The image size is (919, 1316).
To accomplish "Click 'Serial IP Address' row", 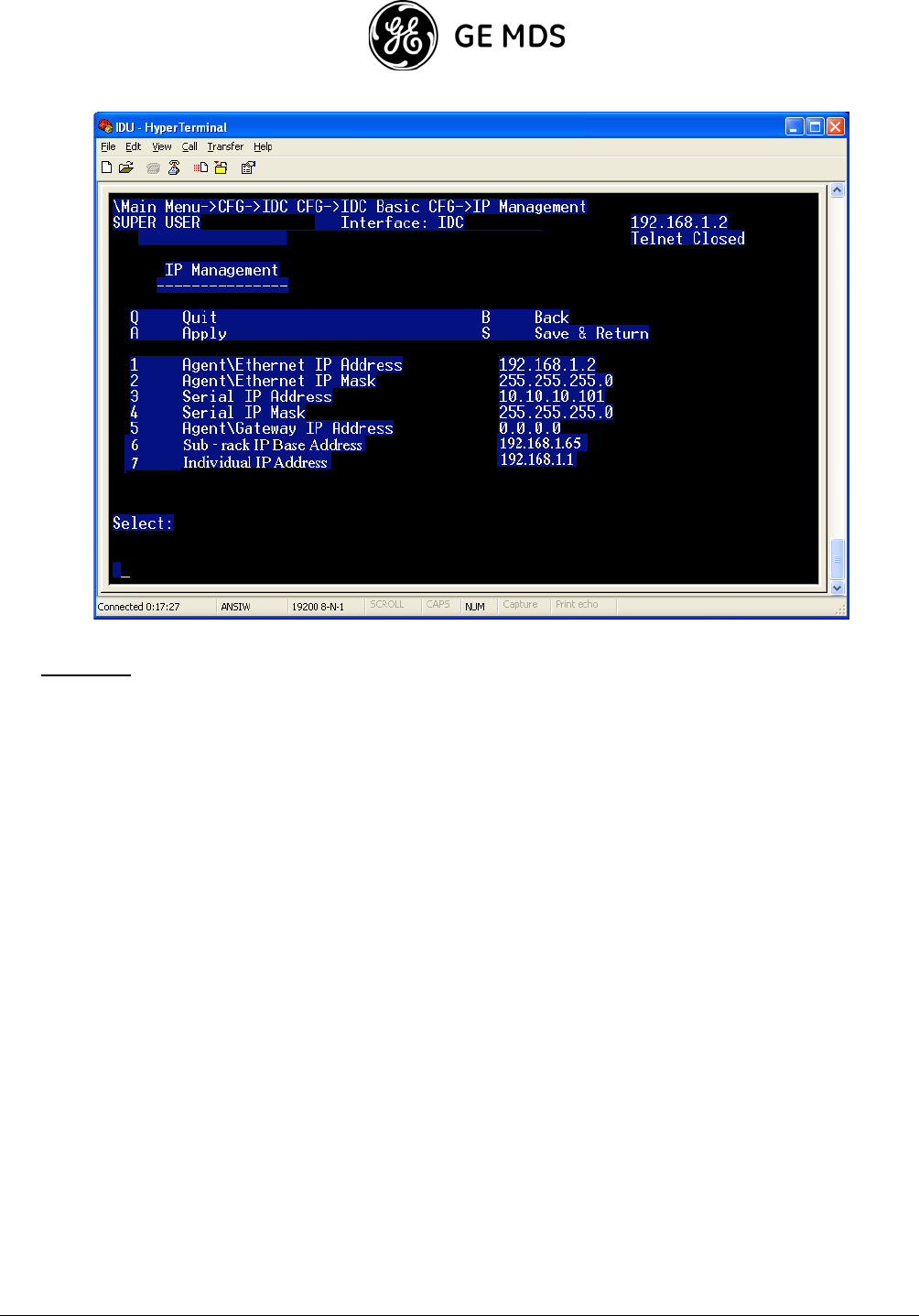I will pos(256,397).
